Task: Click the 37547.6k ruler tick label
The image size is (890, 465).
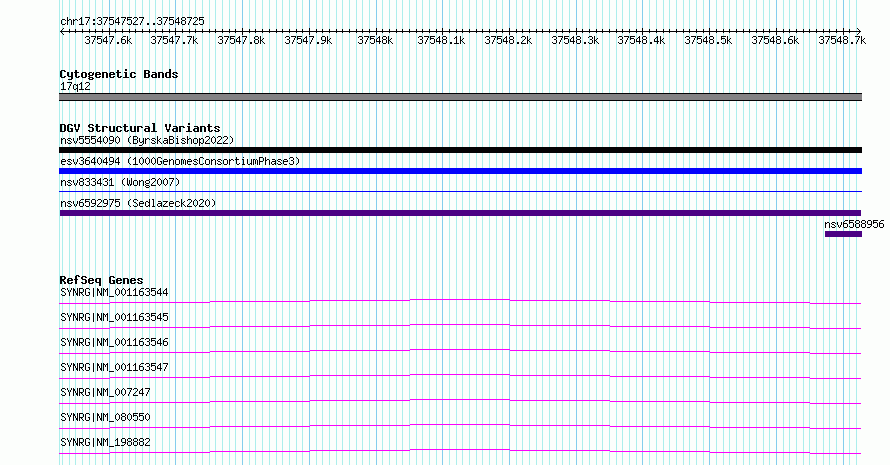Action: click(108, 40)
